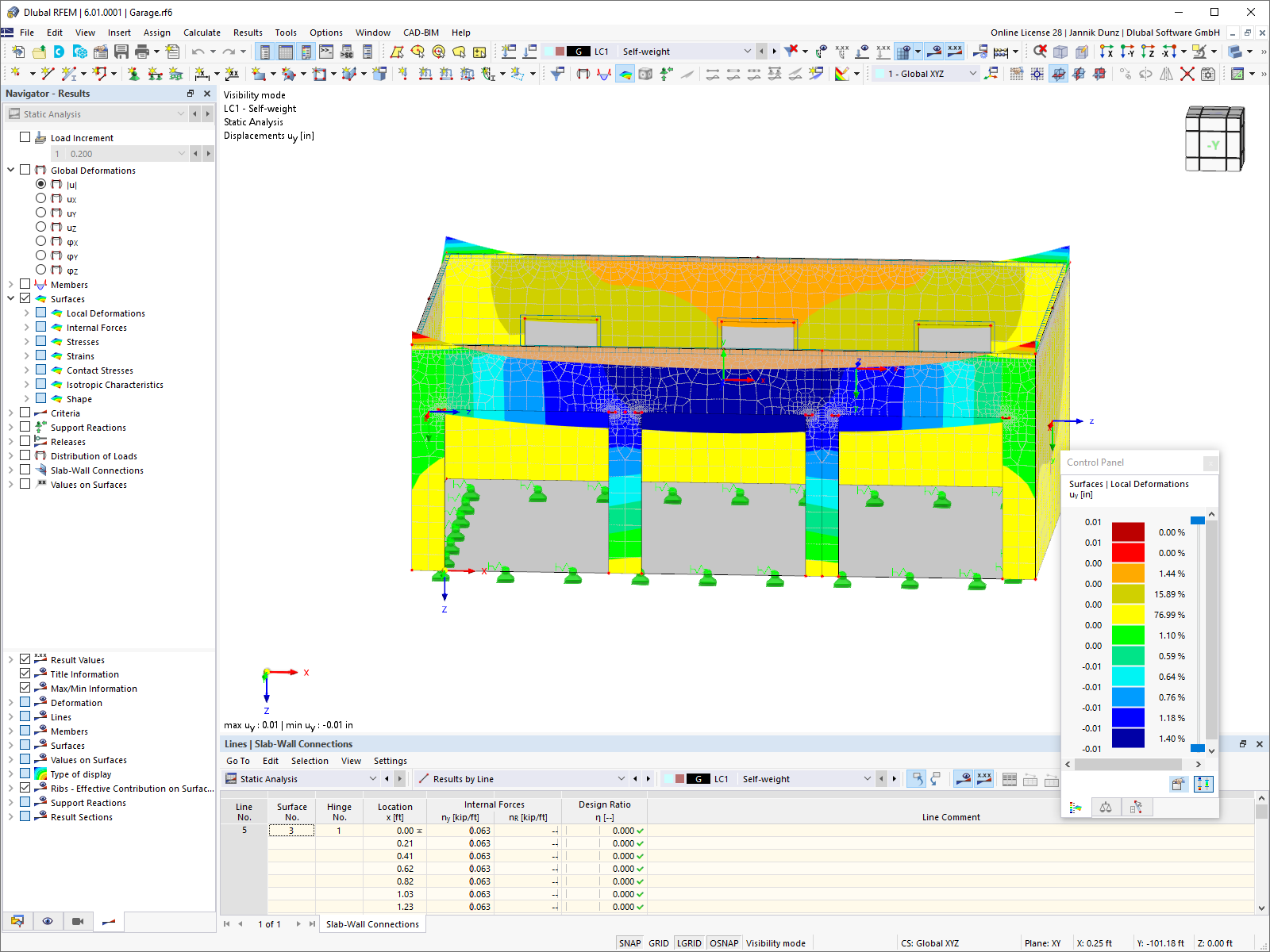Click the Go To button
Image resolution: width=1270 pixels, height=952 pixels.
(x=237, y=761)
